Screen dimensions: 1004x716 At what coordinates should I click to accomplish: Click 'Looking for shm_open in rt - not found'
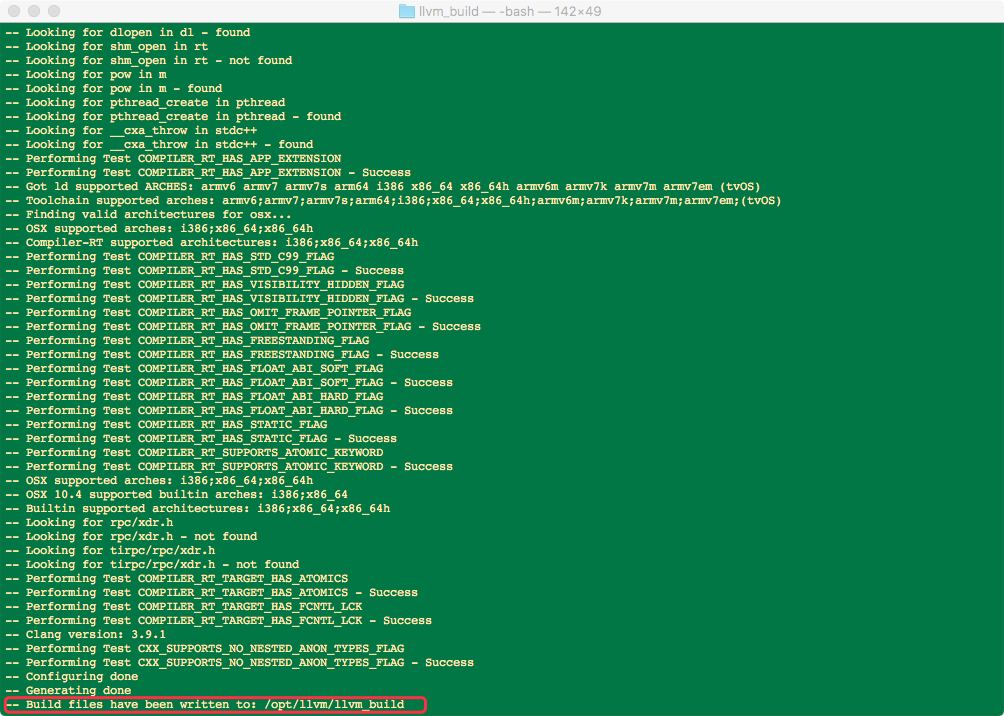pos(149,61)
